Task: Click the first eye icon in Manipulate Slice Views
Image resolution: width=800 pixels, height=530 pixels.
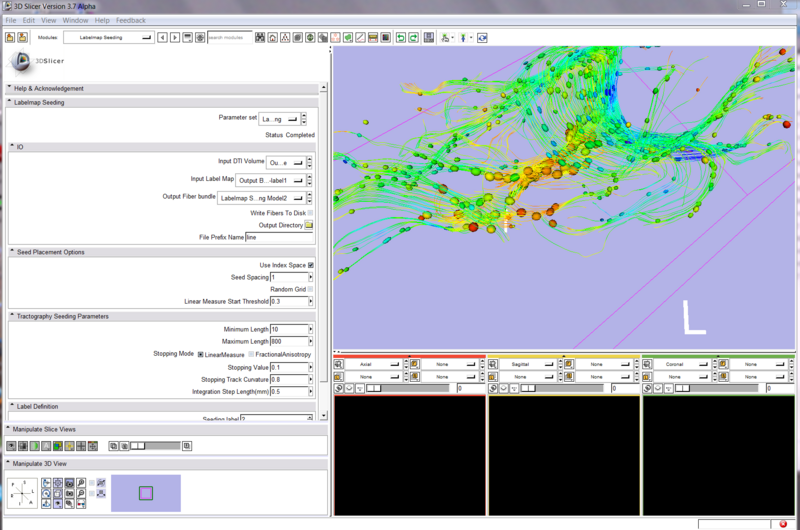Action: [x=11, y=445]
